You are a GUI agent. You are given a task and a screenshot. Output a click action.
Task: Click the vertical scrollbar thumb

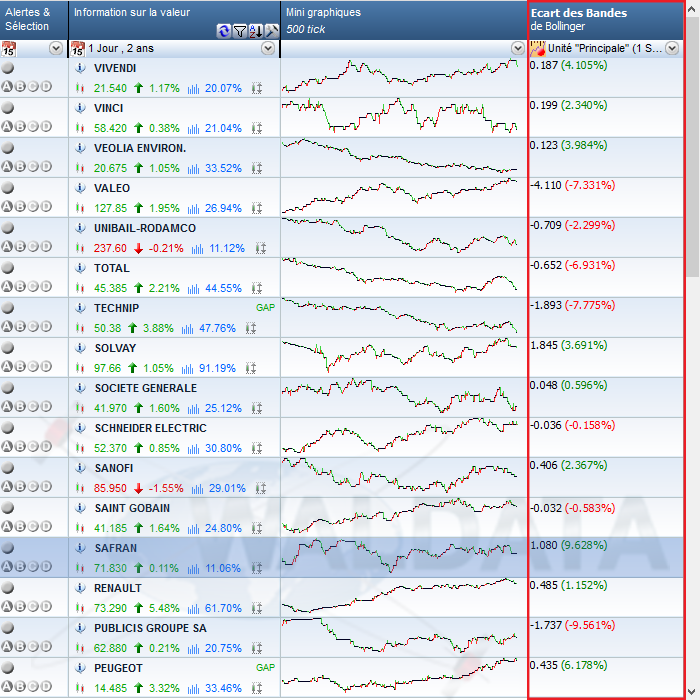(x=693, y=147)
